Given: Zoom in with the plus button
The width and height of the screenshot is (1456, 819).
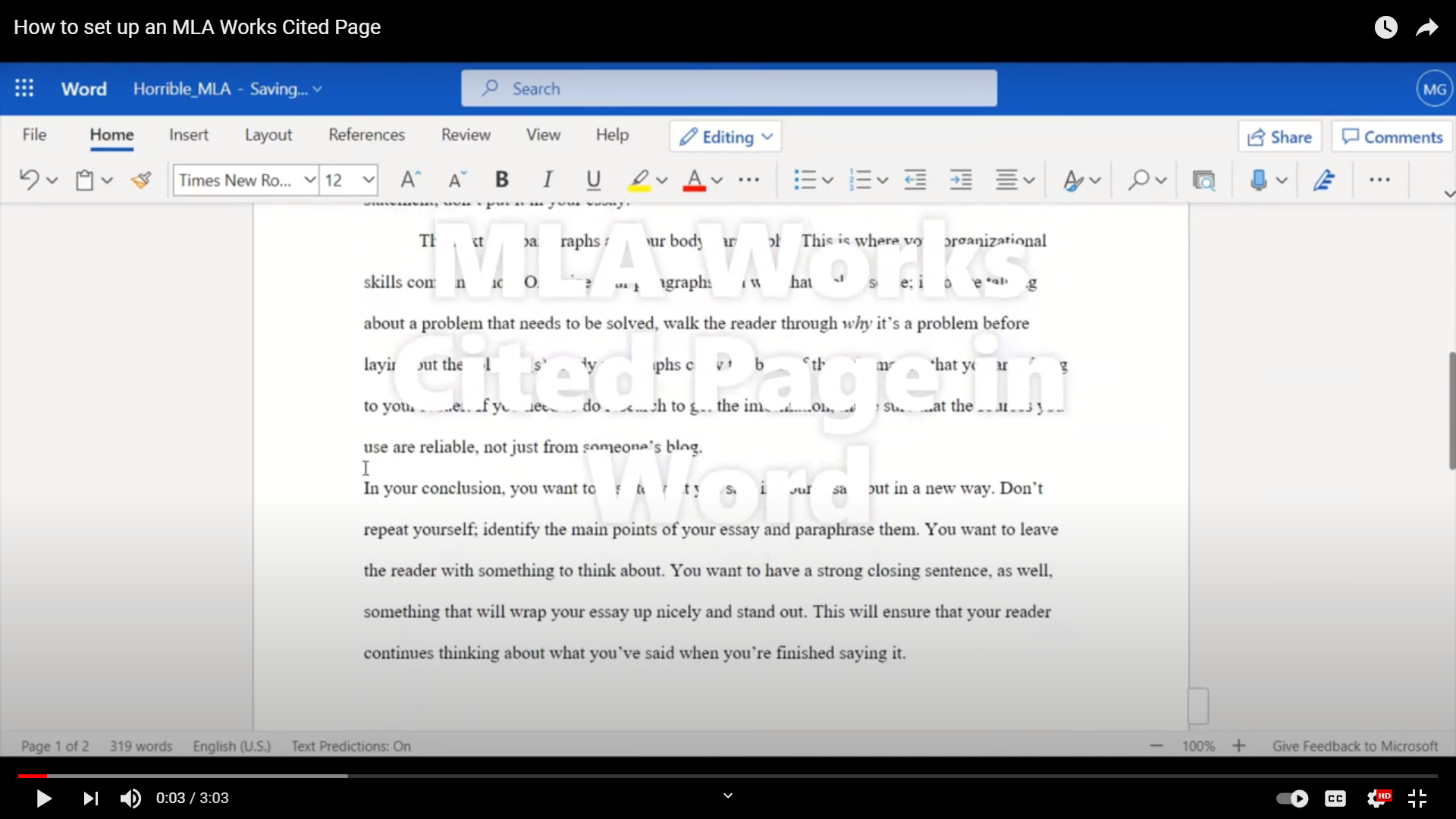Looking at the screenshot, I should [1239, 746].
